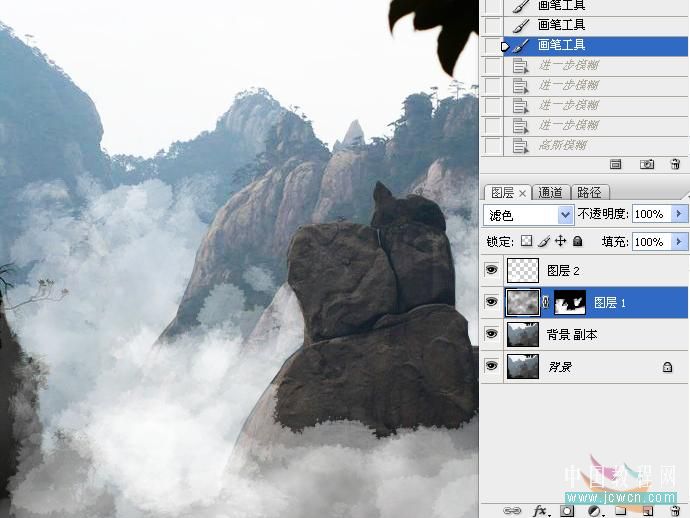Select the 背景 副本 layer thumbnail

[523, 334]
